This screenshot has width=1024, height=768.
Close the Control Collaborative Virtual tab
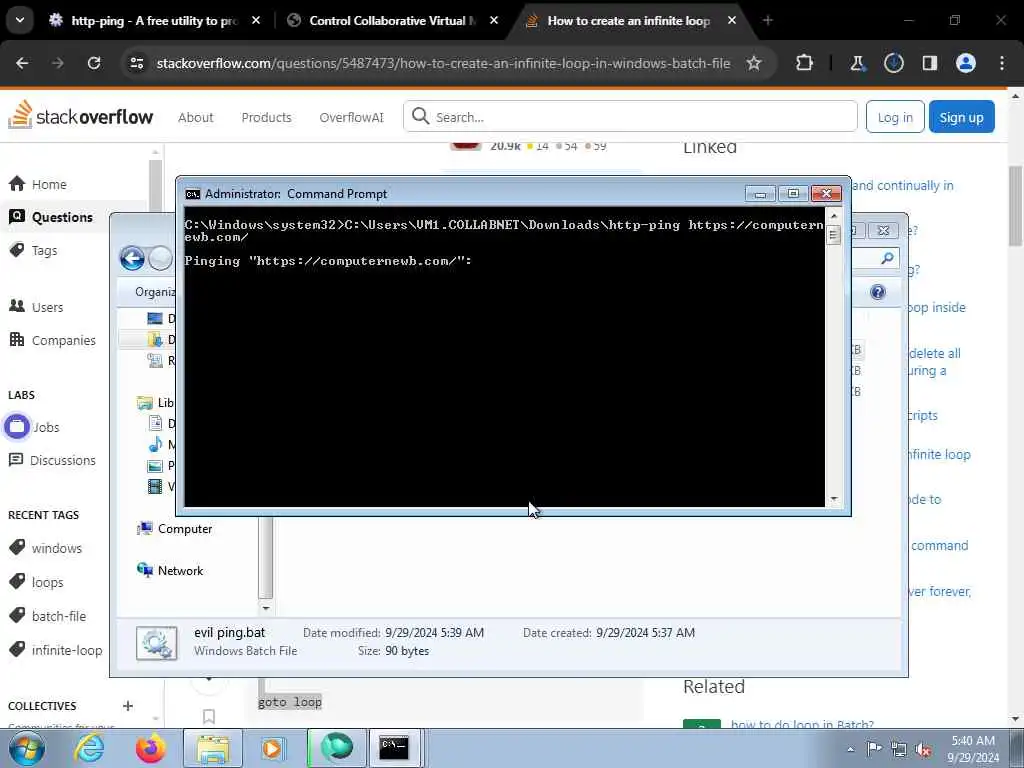494,20
